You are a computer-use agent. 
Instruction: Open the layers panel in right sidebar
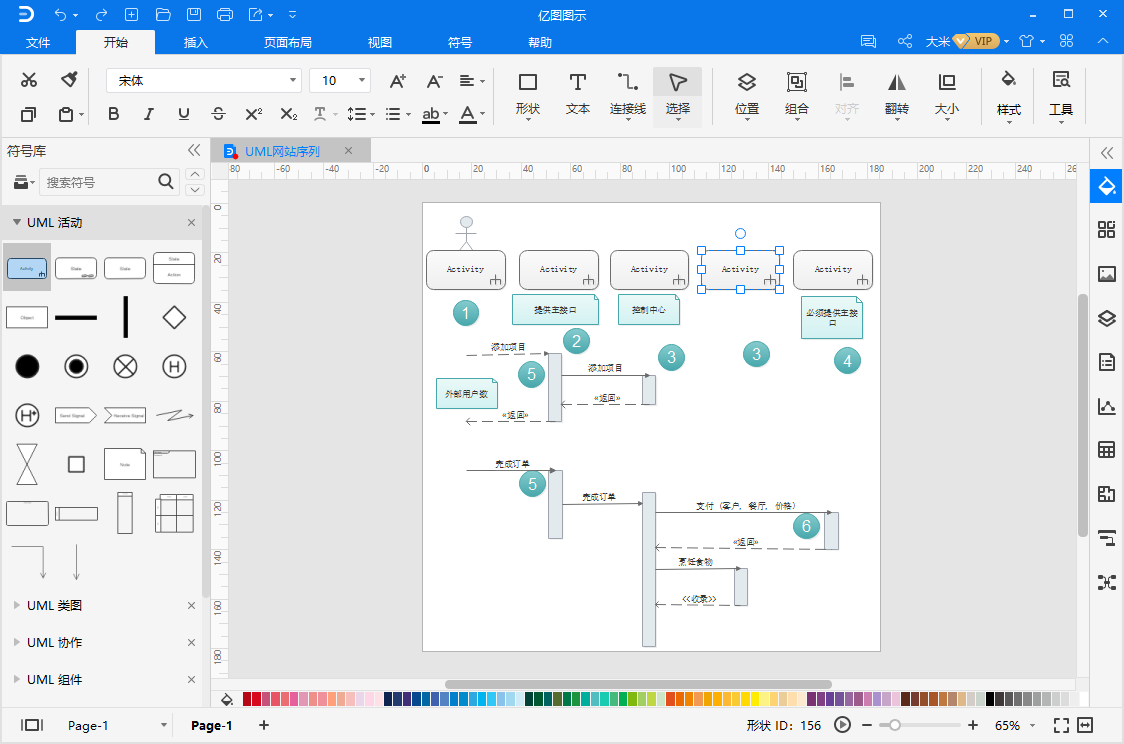[1107, 318]
